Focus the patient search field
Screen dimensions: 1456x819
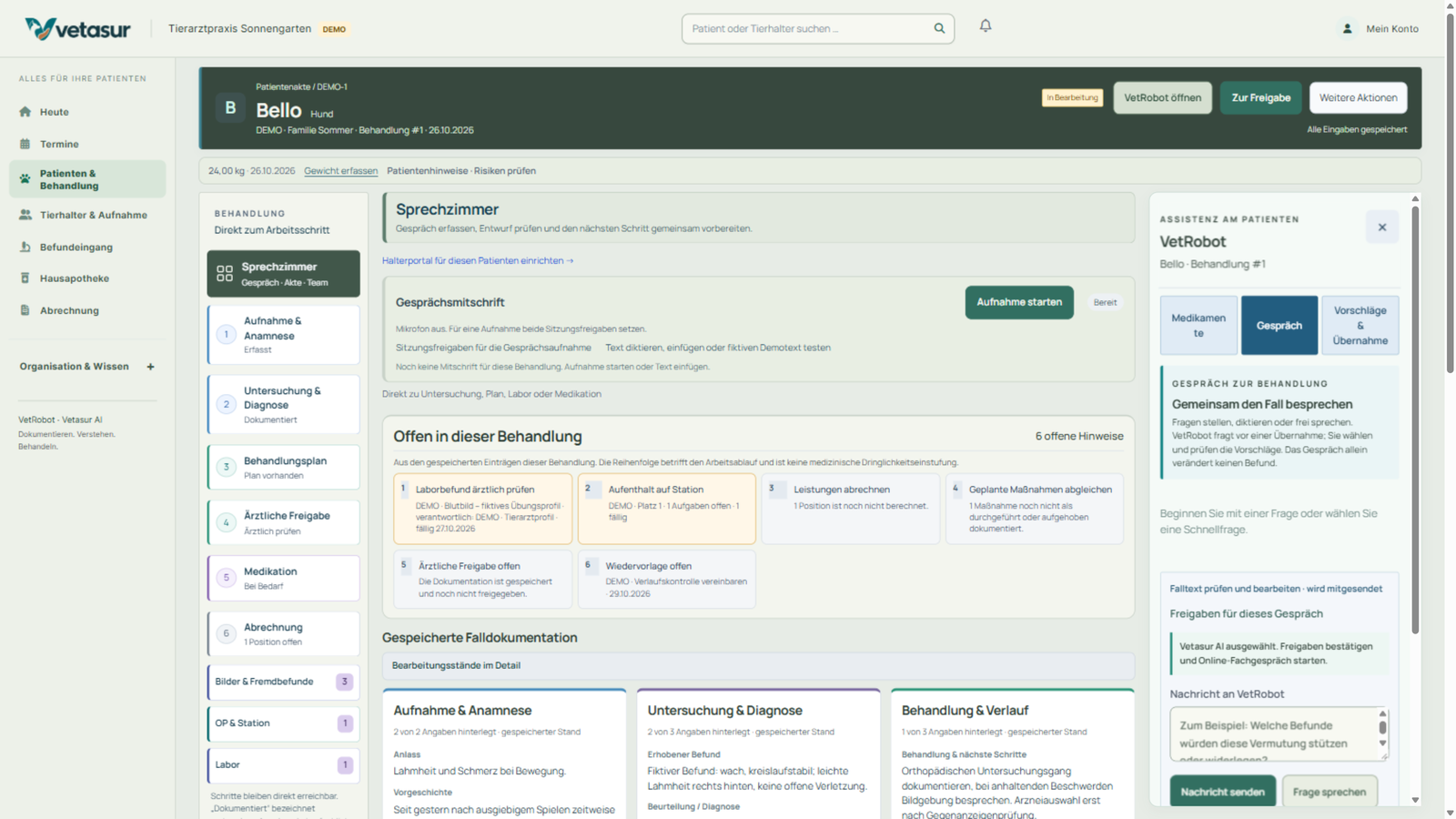coord(817,28)
